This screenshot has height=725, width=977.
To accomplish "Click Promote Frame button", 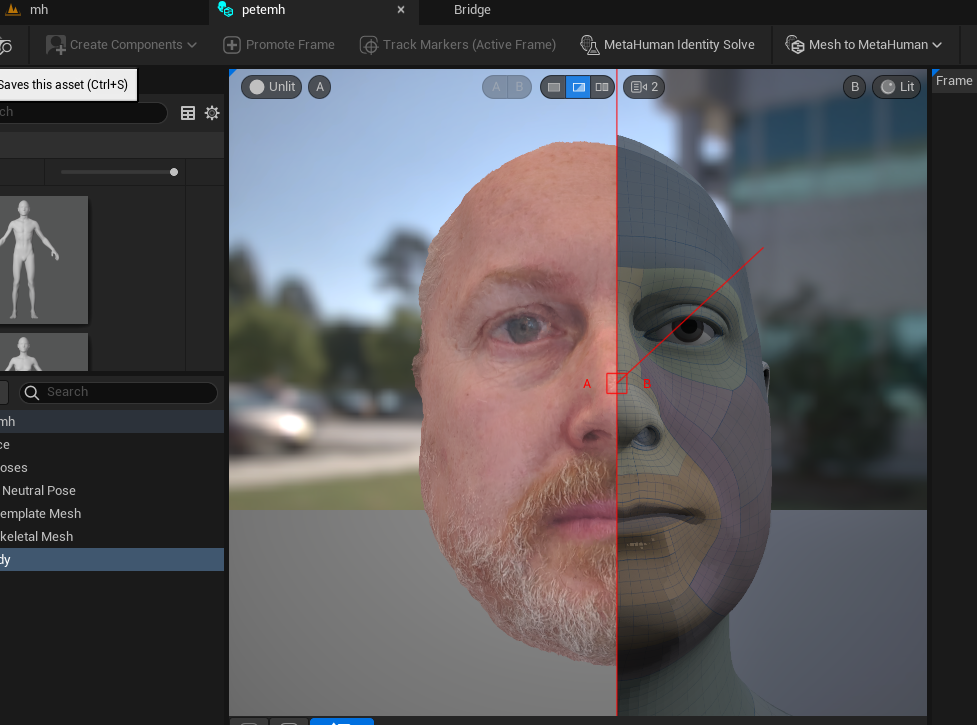I will point(279,45).
